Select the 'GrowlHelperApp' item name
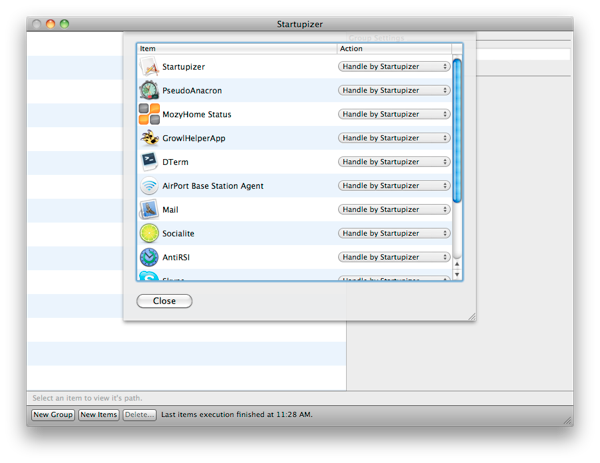This screenshot has width=600, height=463. 194,138
